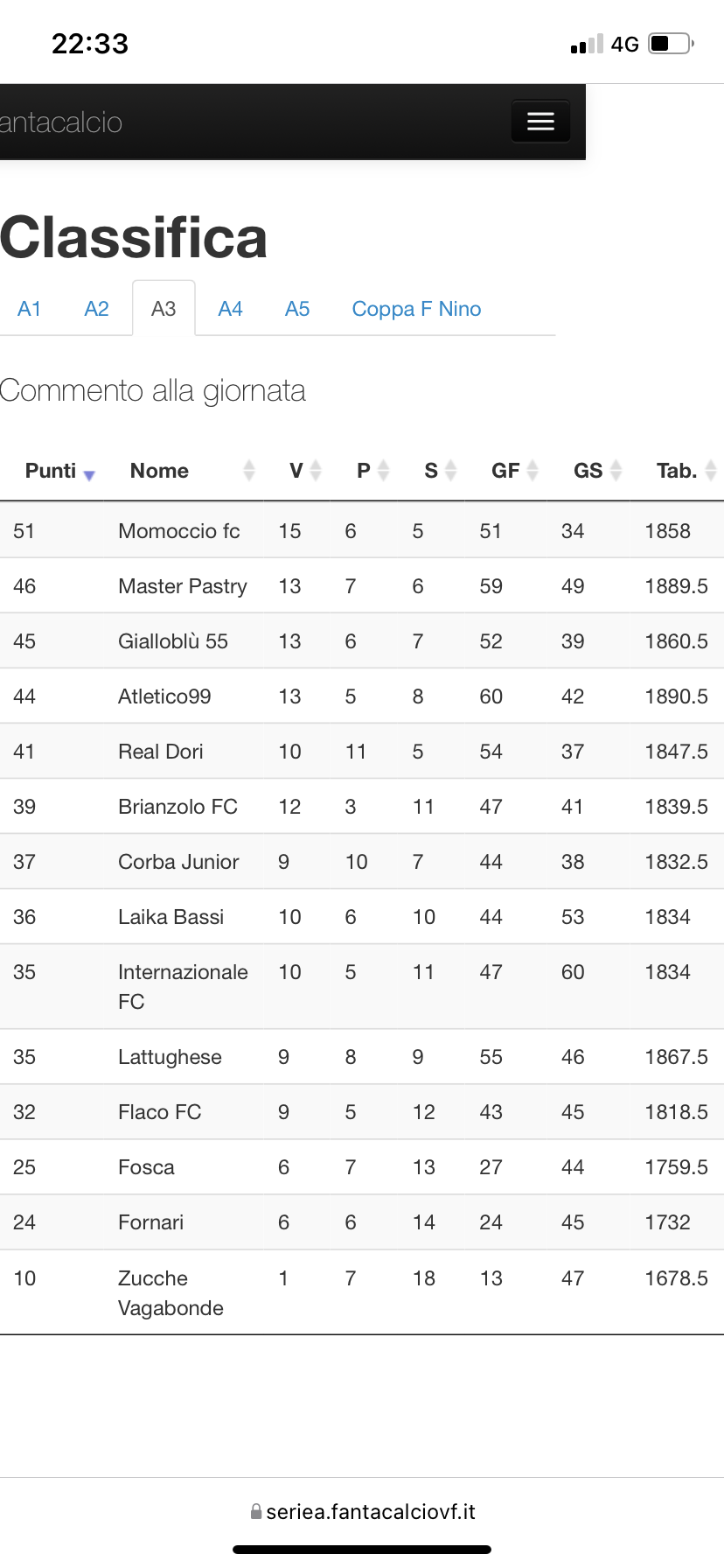Tap the seriea.fantacalciovf.it address bar
The width and height of the screenshot is (724, 1568).
(362, 1511)
